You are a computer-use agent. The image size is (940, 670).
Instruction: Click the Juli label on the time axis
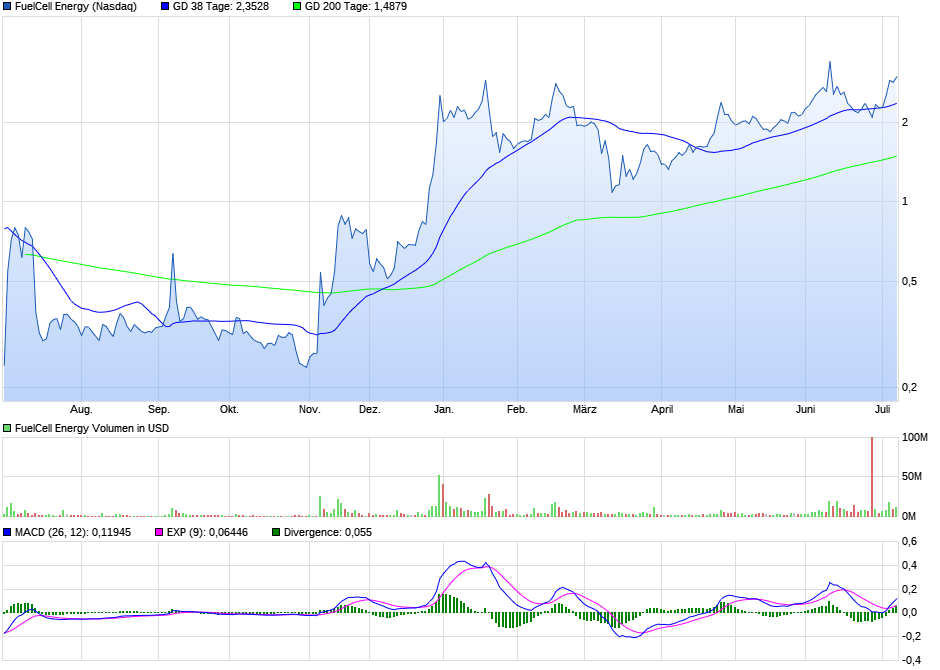click(885, 408)
